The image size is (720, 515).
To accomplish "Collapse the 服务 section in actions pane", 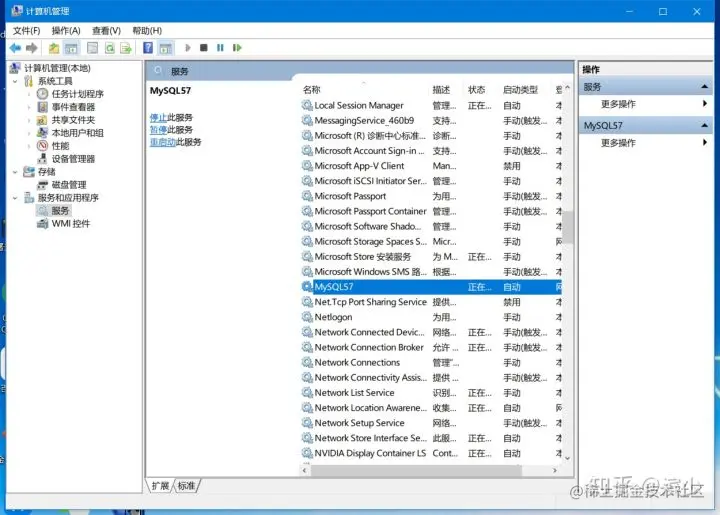I will [x=704, y=87].
